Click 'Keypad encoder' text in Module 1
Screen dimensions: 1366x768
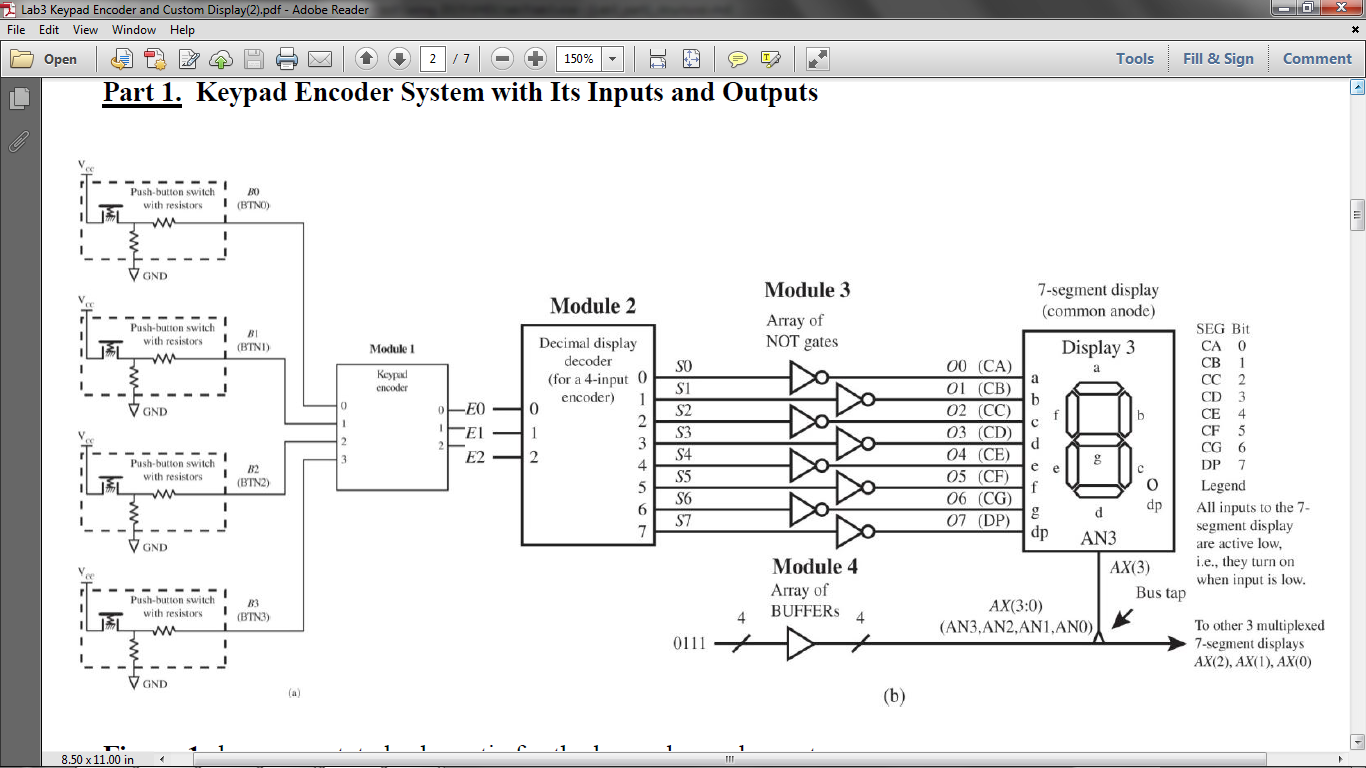392,380
